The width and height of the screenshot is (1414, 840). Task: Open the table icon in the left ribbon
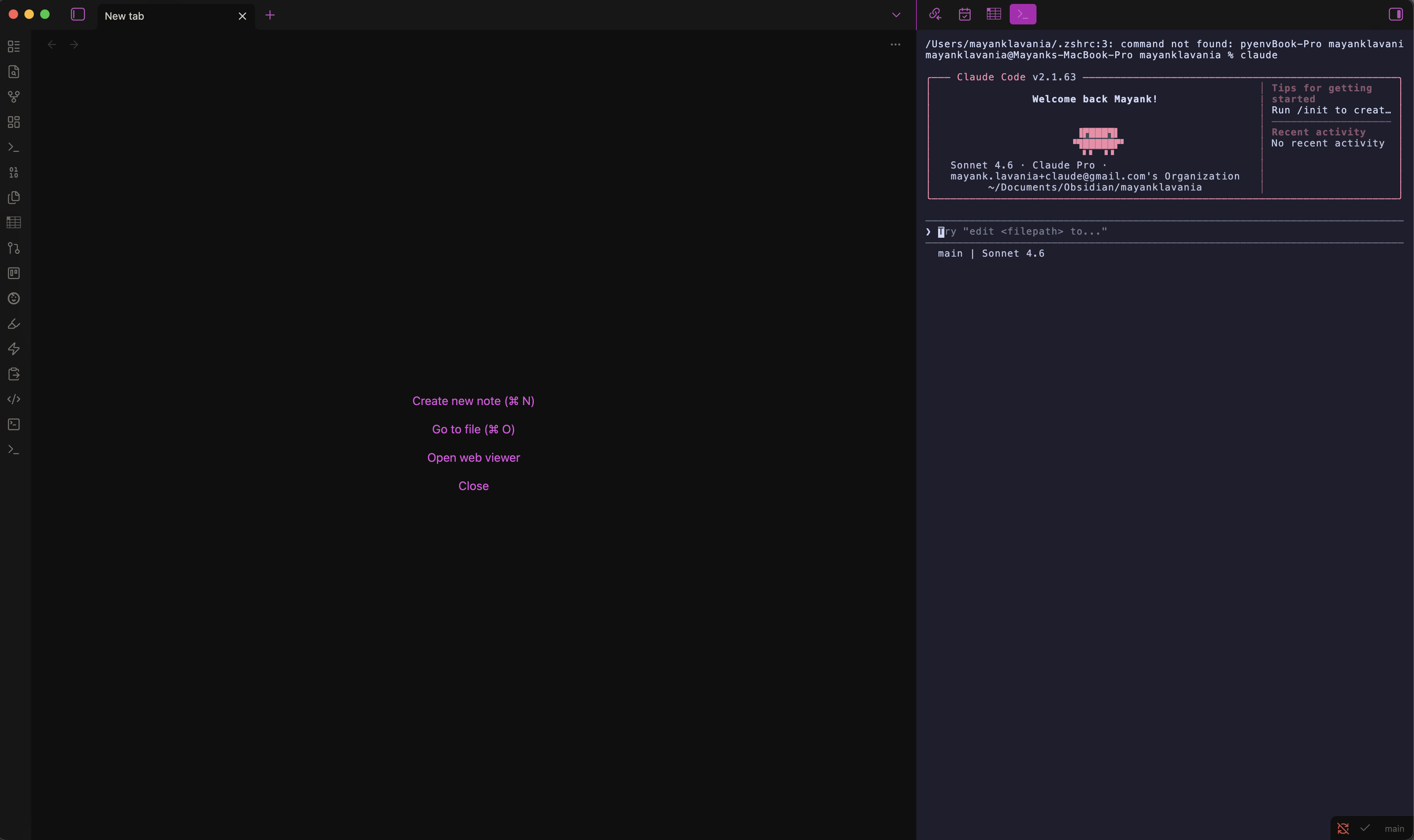pyautogui.click(x=14, y=222)
